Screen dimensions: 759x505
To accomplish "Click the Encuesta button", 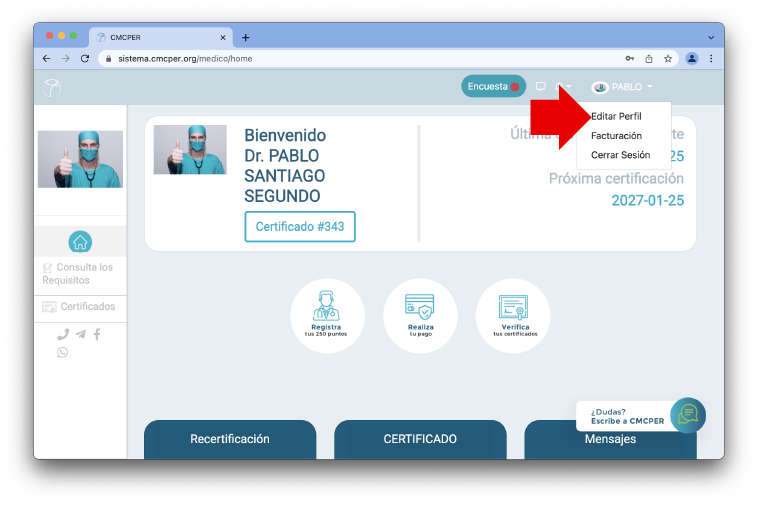I will (x=493, y=87).
